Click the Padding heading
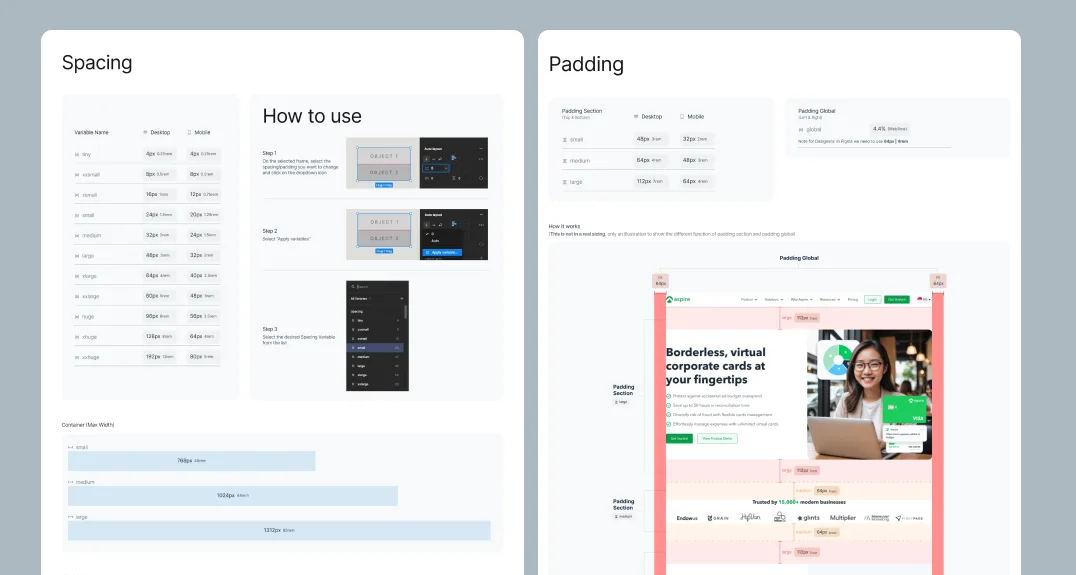The image size is (1076, 575). 586,64
